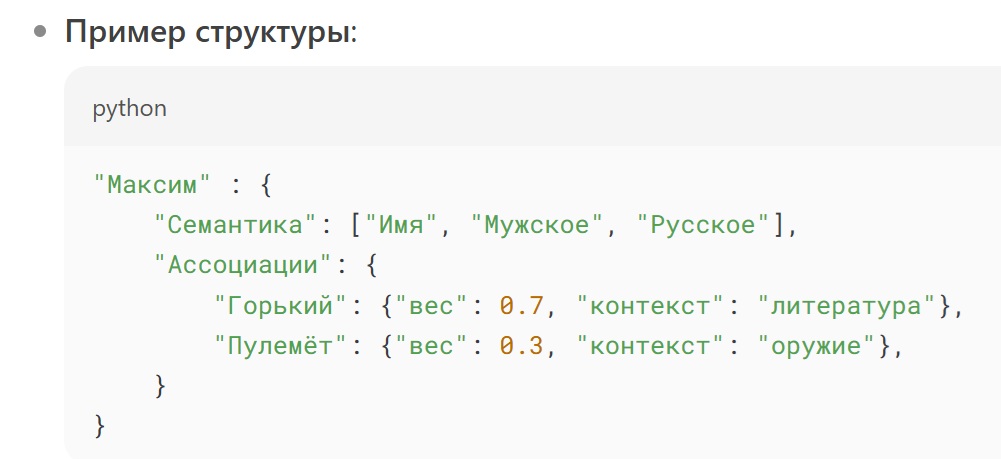Click the "Русское" string value
Image resolution: width=1001 pixels, height=459 pixels.
(705, 226)
